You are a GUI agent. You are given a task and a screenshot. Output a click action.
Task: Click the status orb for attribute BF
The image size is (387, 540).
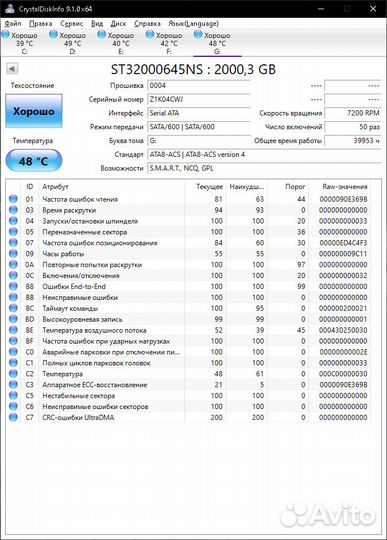(13, 341)
